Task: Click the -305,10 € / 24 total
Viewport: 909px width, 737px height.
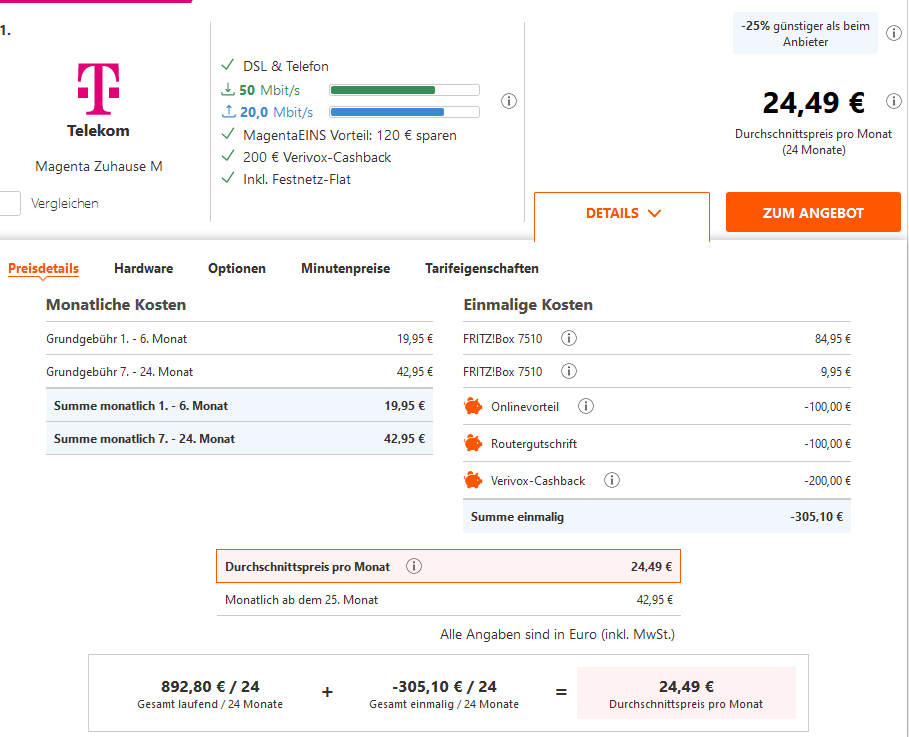Action: (x=445, y=687)
